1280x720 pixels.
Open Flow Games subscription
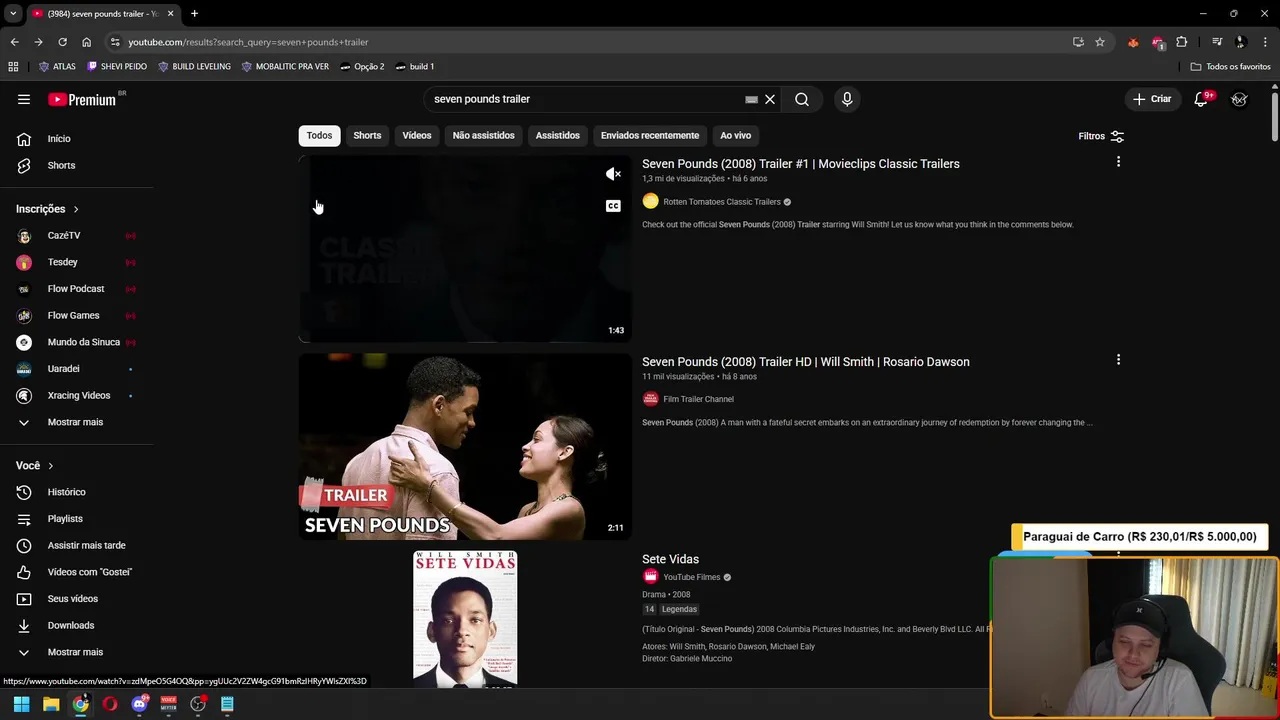(76, 315)
